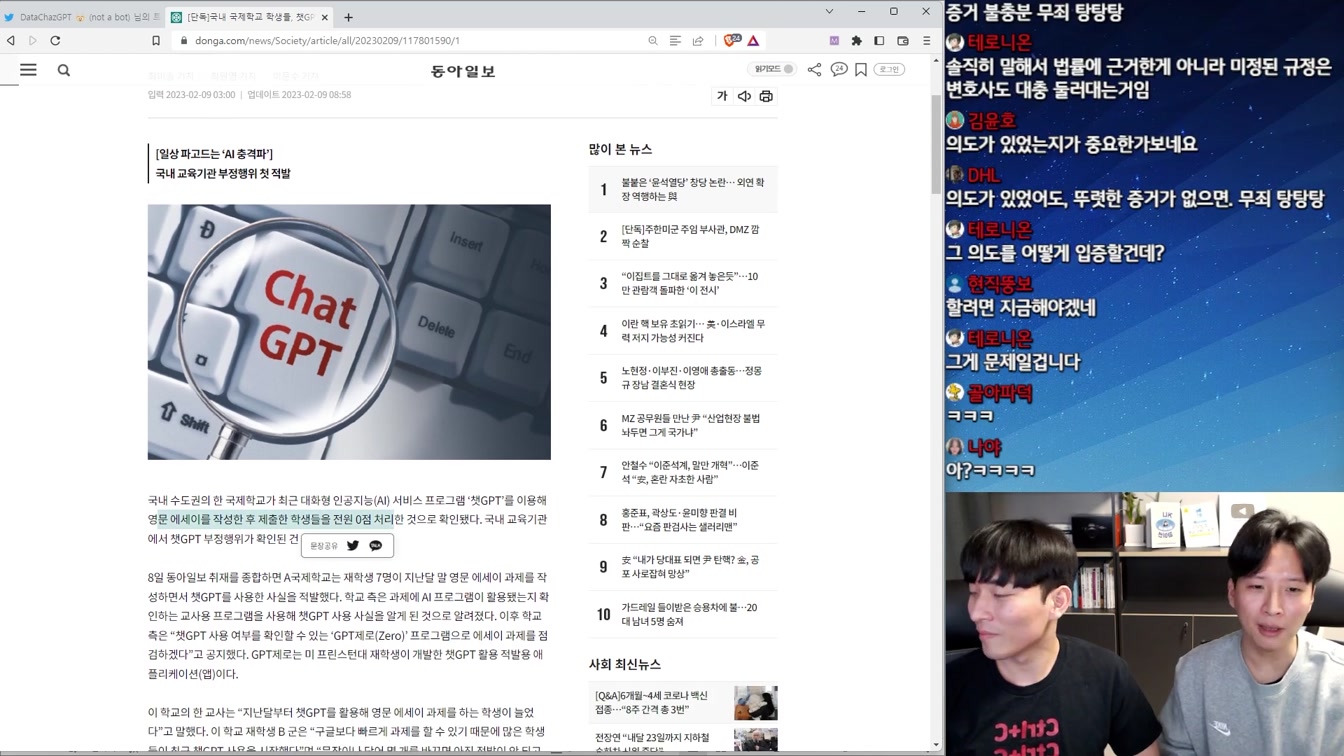Open a new browser tab

tap(348, 17)
